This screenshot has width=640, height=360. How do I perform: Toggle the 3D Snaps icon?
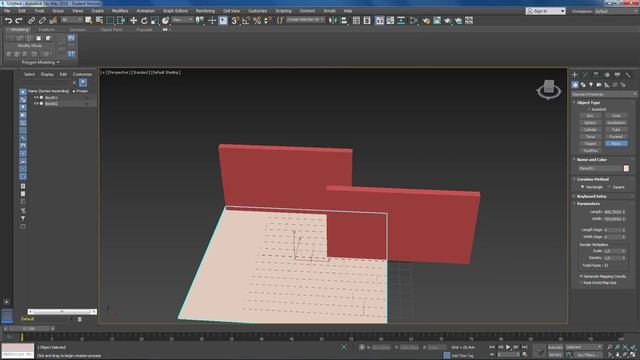coord(235,20)
